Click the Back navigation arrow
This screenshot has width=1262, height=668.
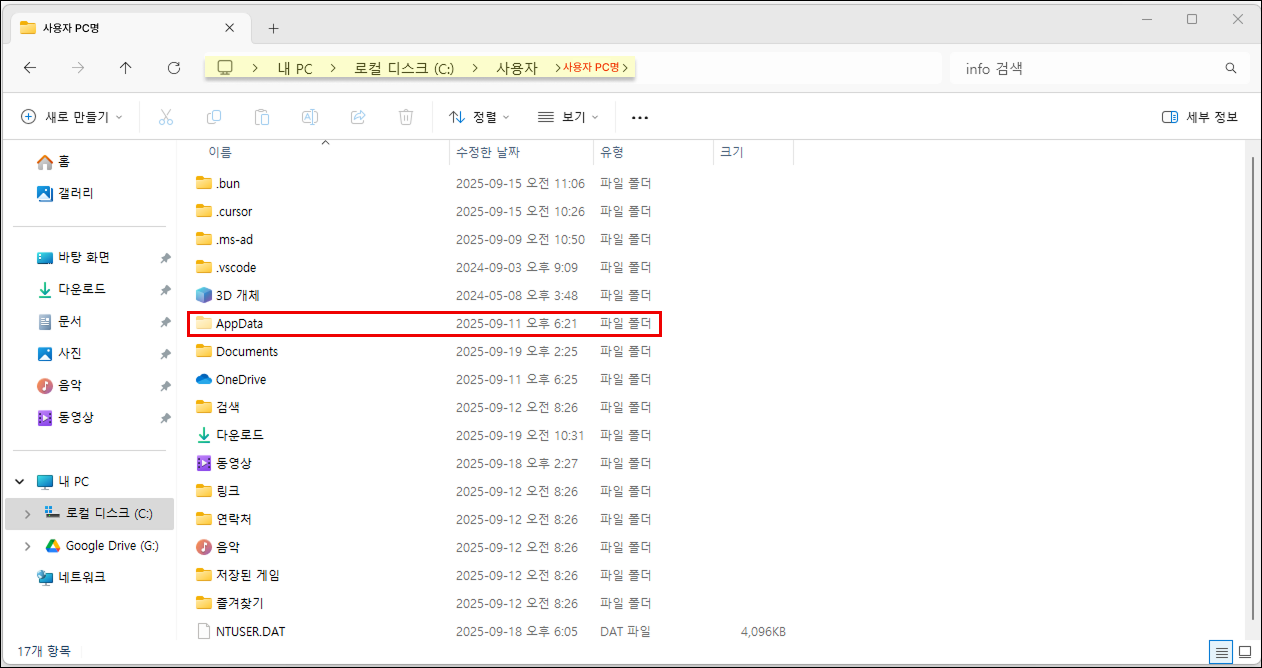(30, 68)
